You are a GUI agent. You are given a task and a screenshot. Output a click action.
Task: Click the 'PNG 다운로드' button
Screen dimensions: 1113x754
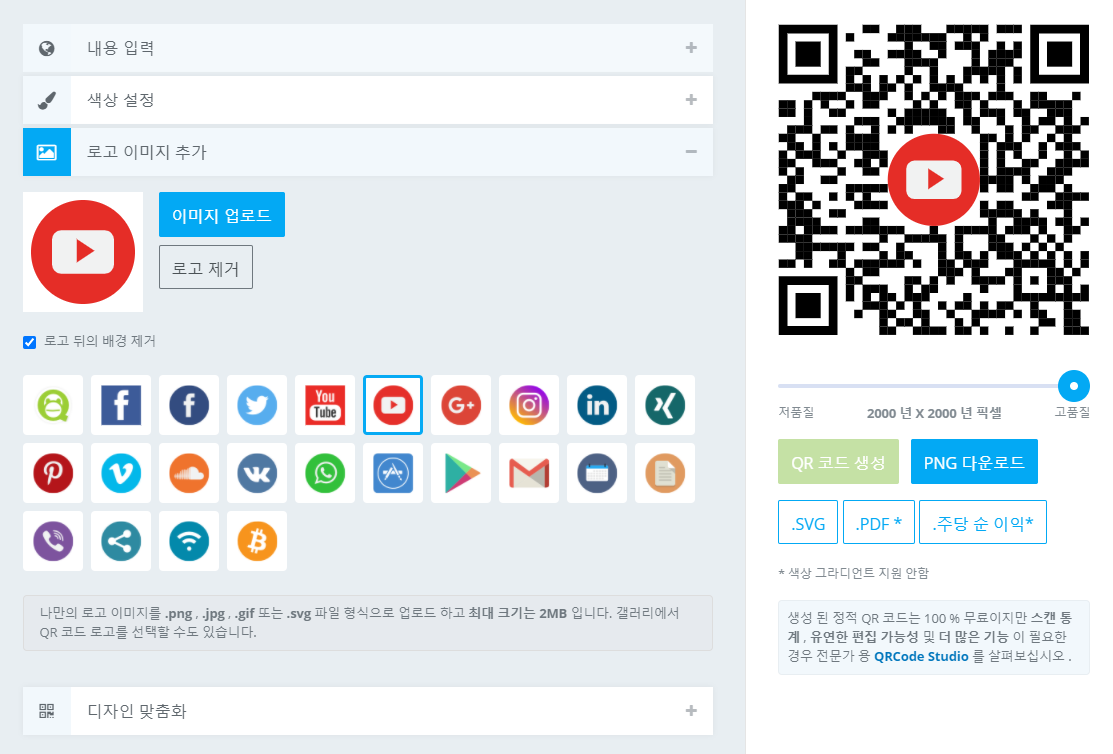pyautogui.click(x=974, y=462)
